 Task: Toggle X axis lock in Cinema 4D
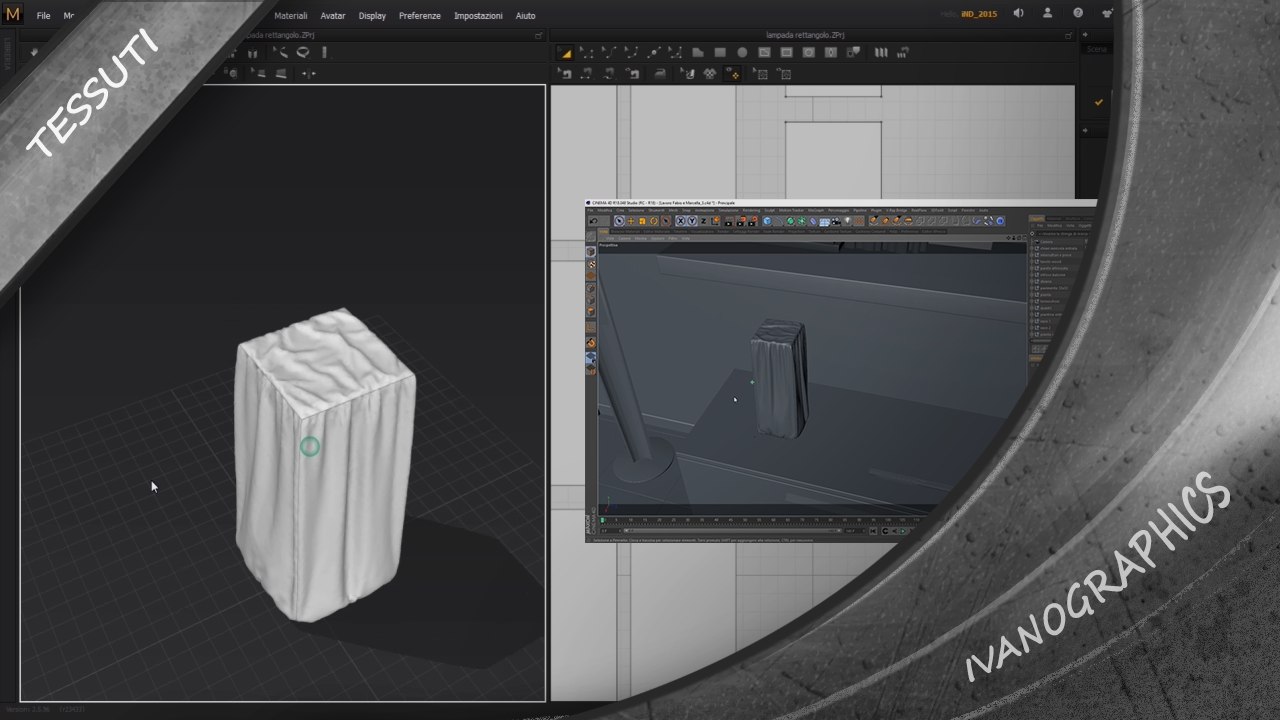click(x=681, y=221)
